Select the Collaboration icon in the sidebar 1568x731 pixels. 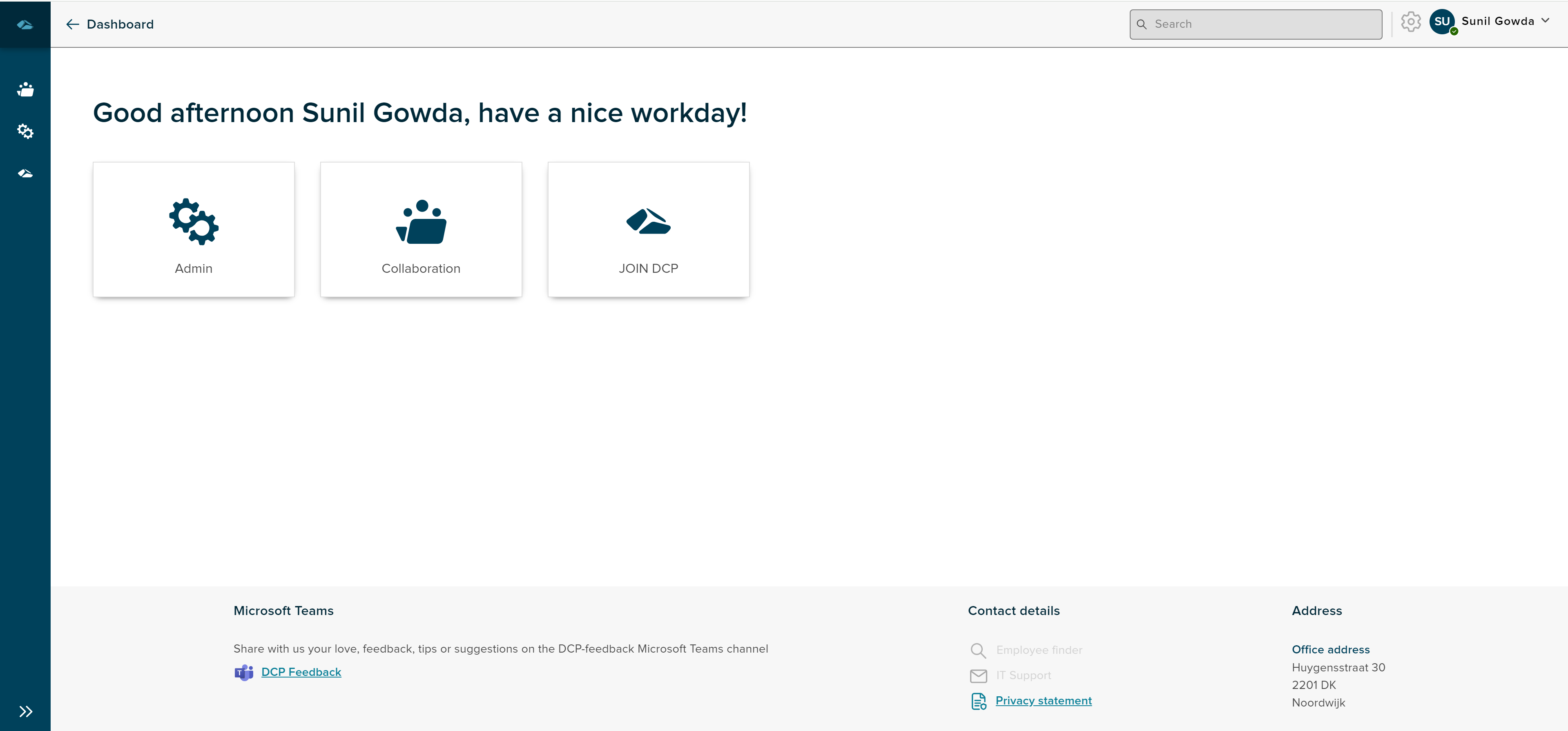pos(25,90)
